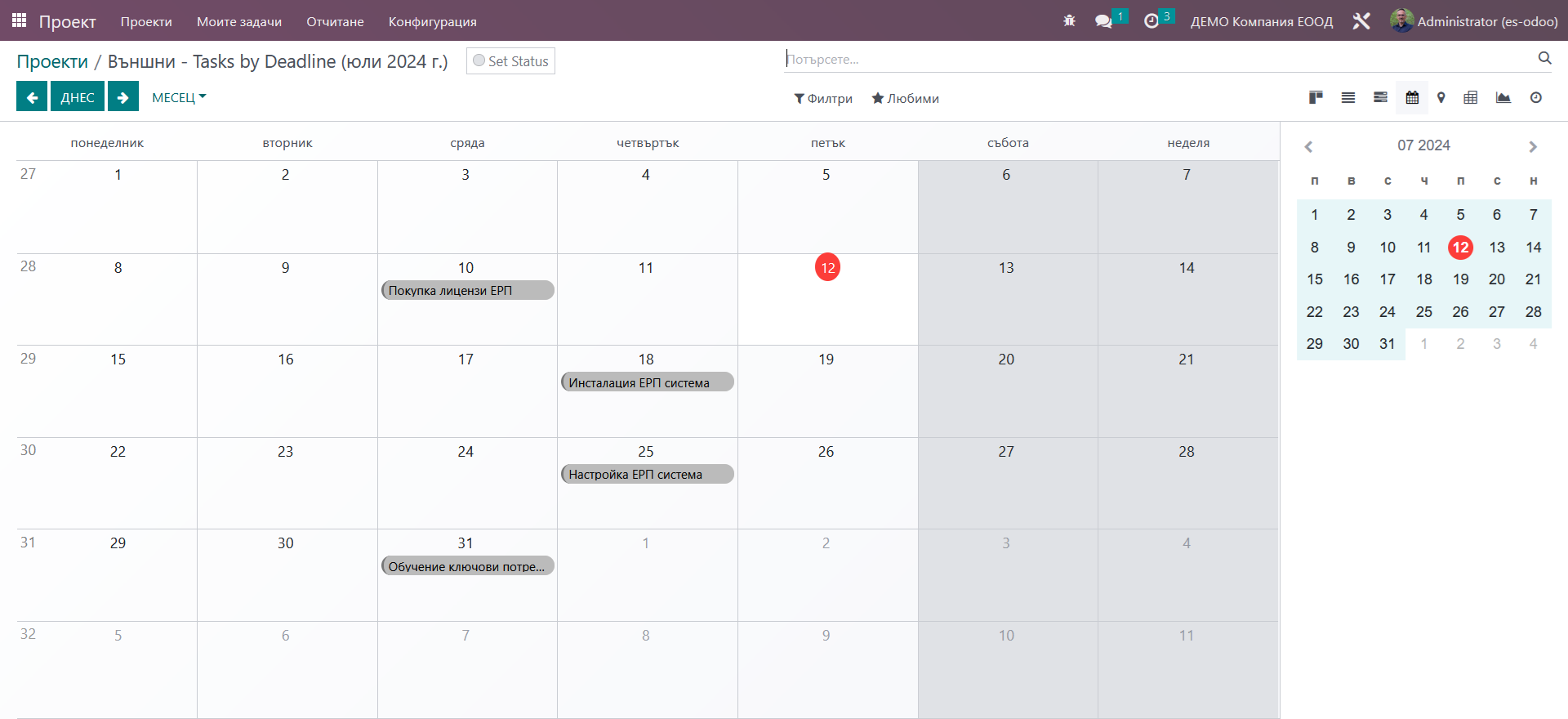
Task: Click the 07 2024 mini calendar title
Action: tap(1423, 145)
